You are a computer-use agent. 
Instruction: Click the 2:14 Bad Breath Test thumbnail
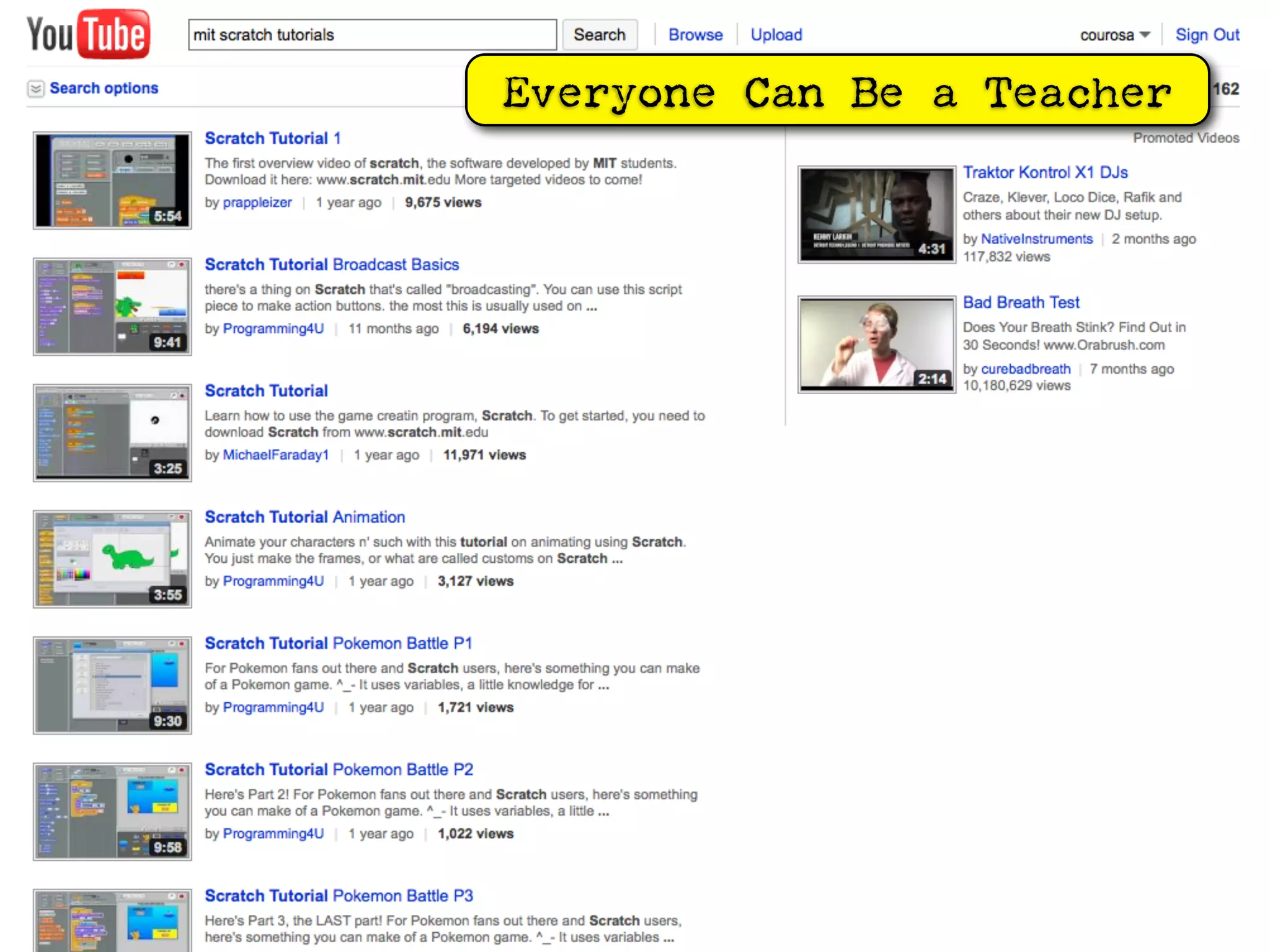(877, 345)
